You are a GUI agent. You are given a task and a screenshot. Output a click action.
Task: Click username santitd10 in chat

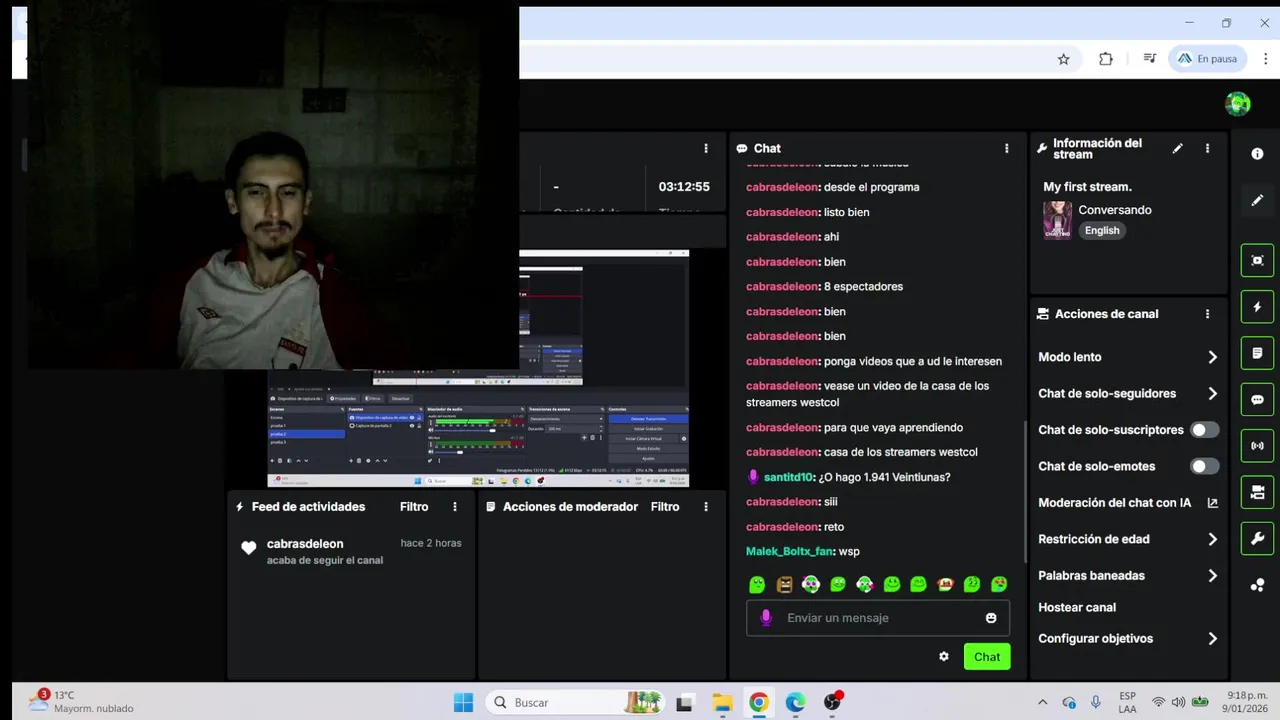(789, 477)
